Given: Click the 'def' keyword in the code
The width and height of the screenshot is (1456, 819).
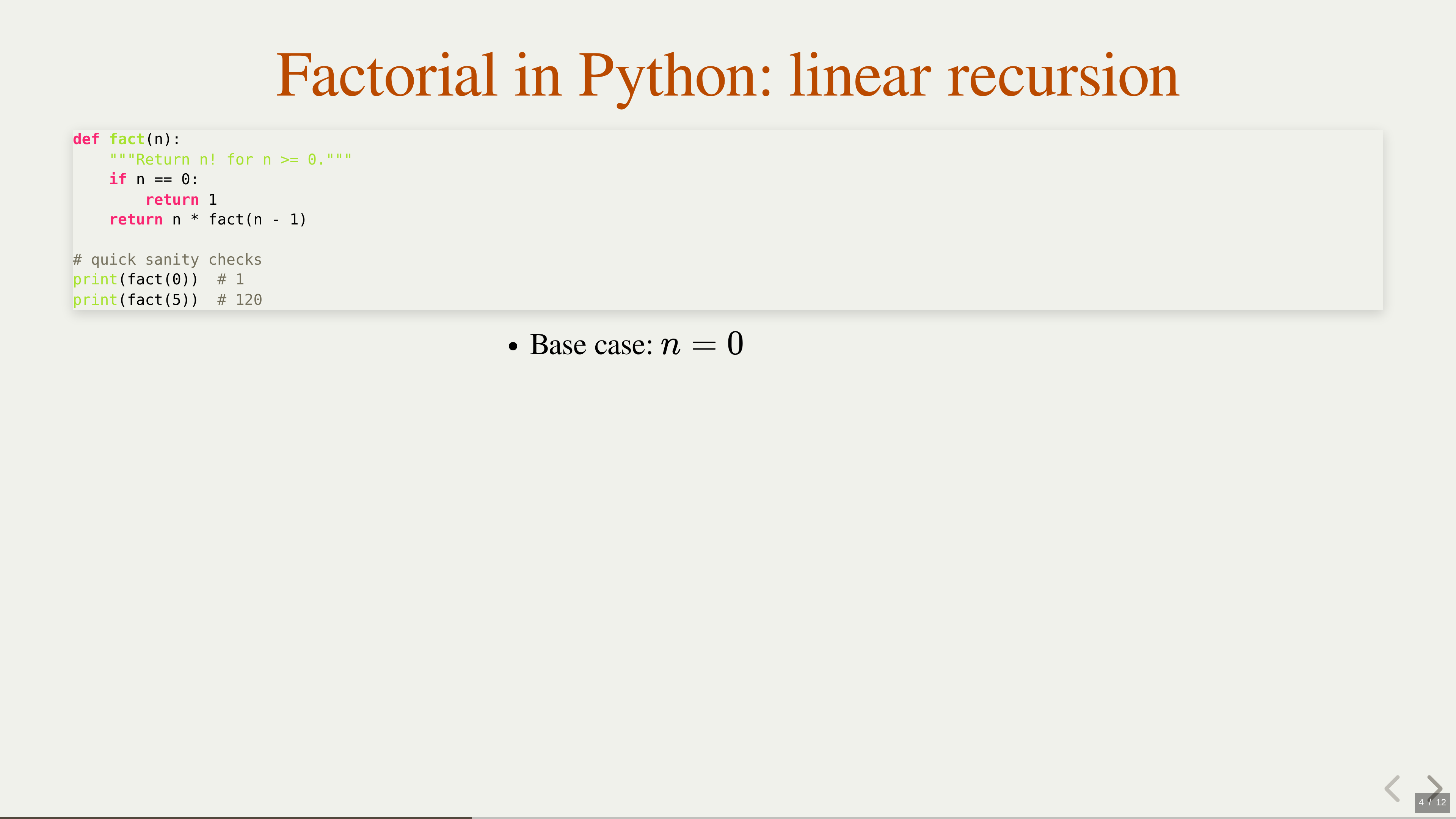Looking at the screenshot, I should point(86,139).
